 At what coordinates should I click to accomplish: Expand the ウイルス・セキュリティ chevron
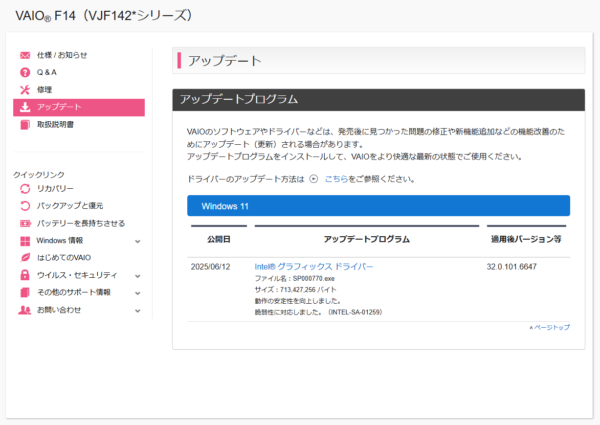[x=138, y=276]
